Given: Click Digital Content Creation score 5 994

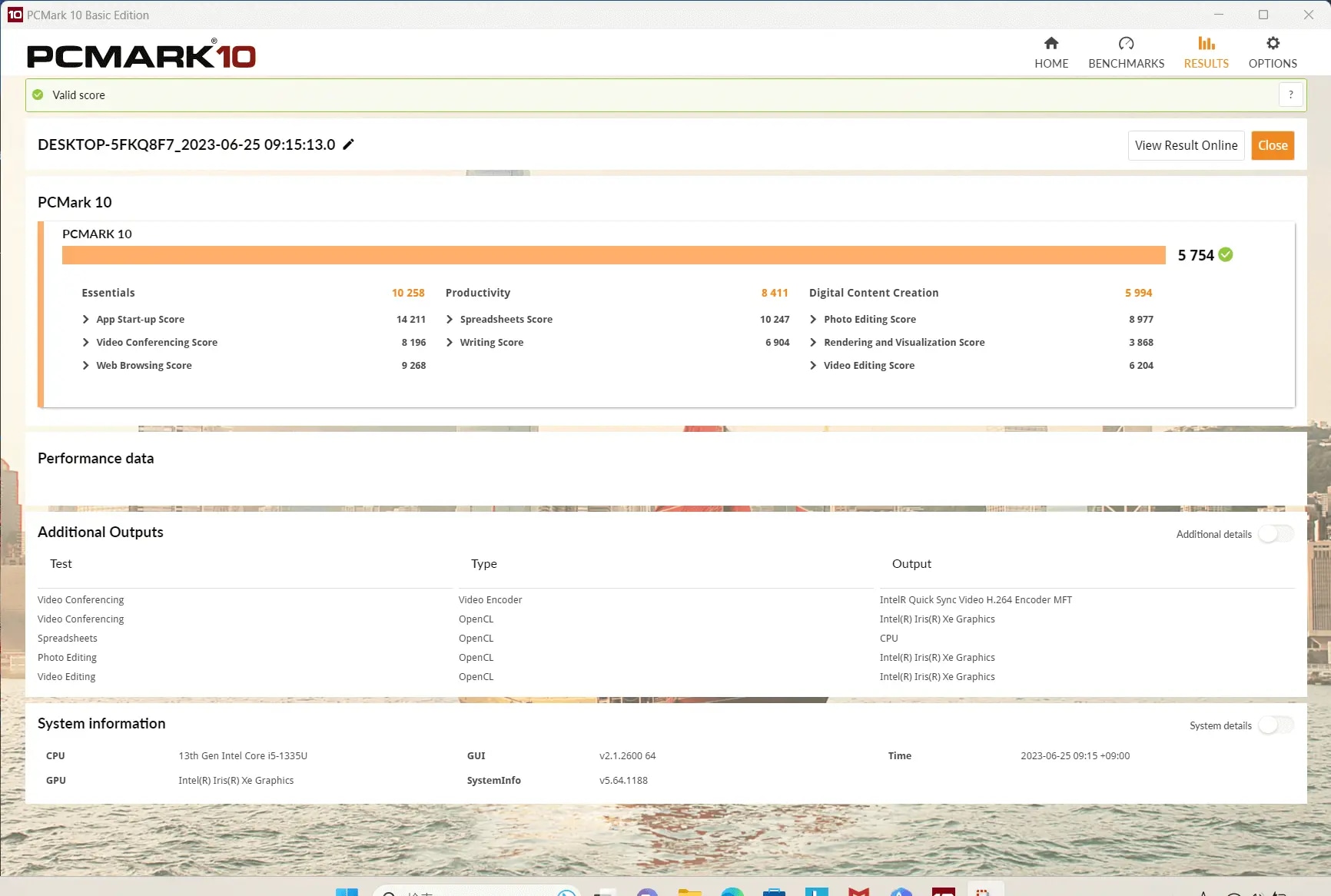Looking at the screenshot, I should [x=1138, y=293].
